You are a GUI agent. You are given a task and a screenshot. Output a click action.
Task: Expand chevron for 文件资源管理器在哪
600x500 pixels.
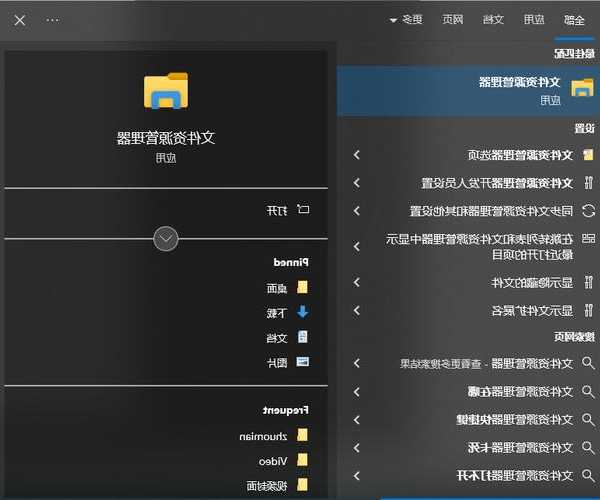tap(357, 391)
